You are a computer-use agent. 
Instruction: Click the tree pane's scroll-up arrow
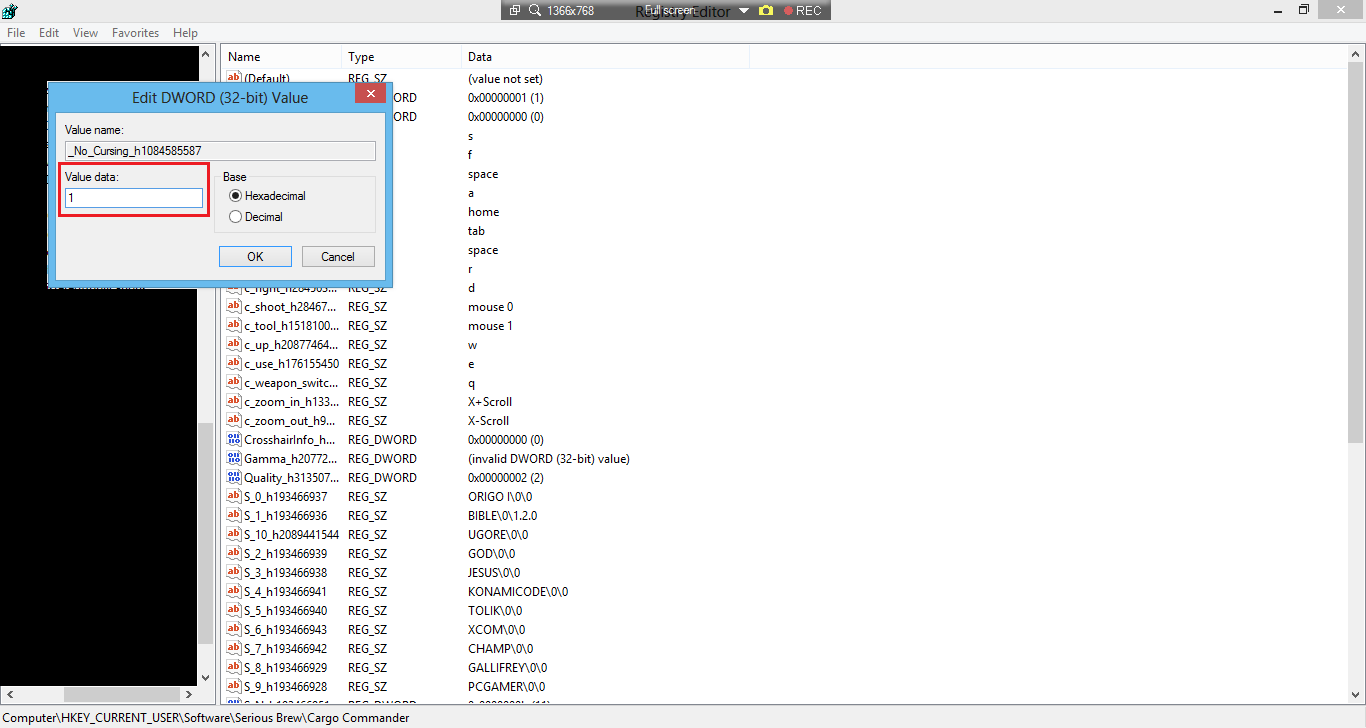point(206,54)
